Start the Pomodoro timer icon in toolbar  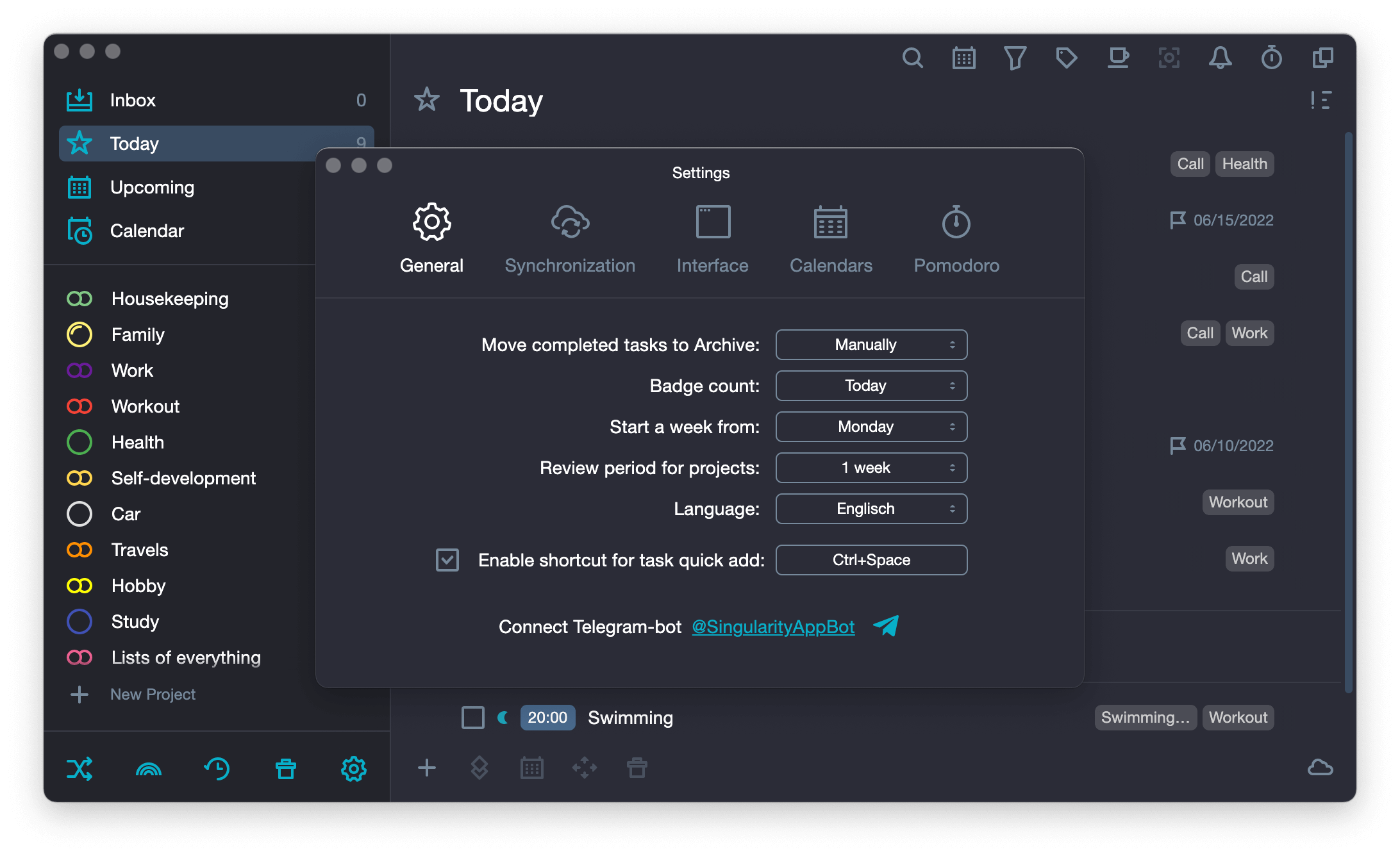point(1271,58)
